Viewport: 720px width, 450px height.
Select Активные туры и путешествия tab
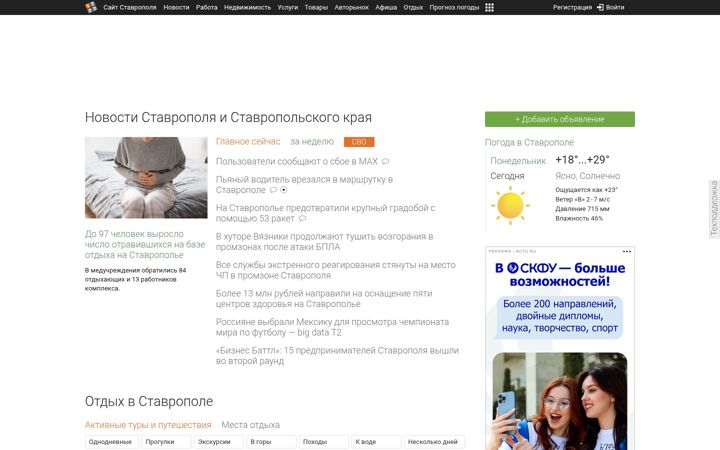coord(148,425)
